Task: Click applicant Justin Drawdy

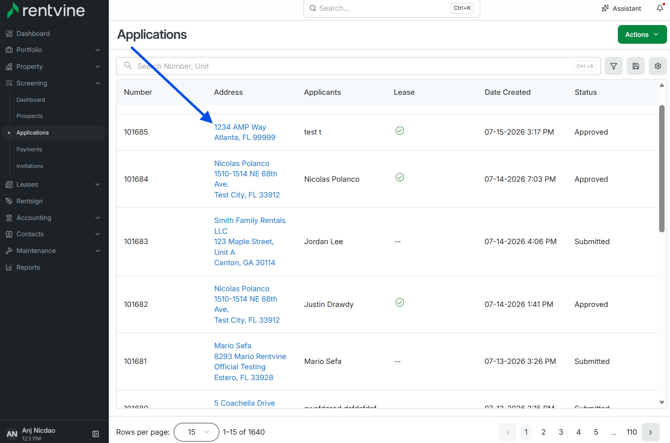Action: tap(329, 305)
